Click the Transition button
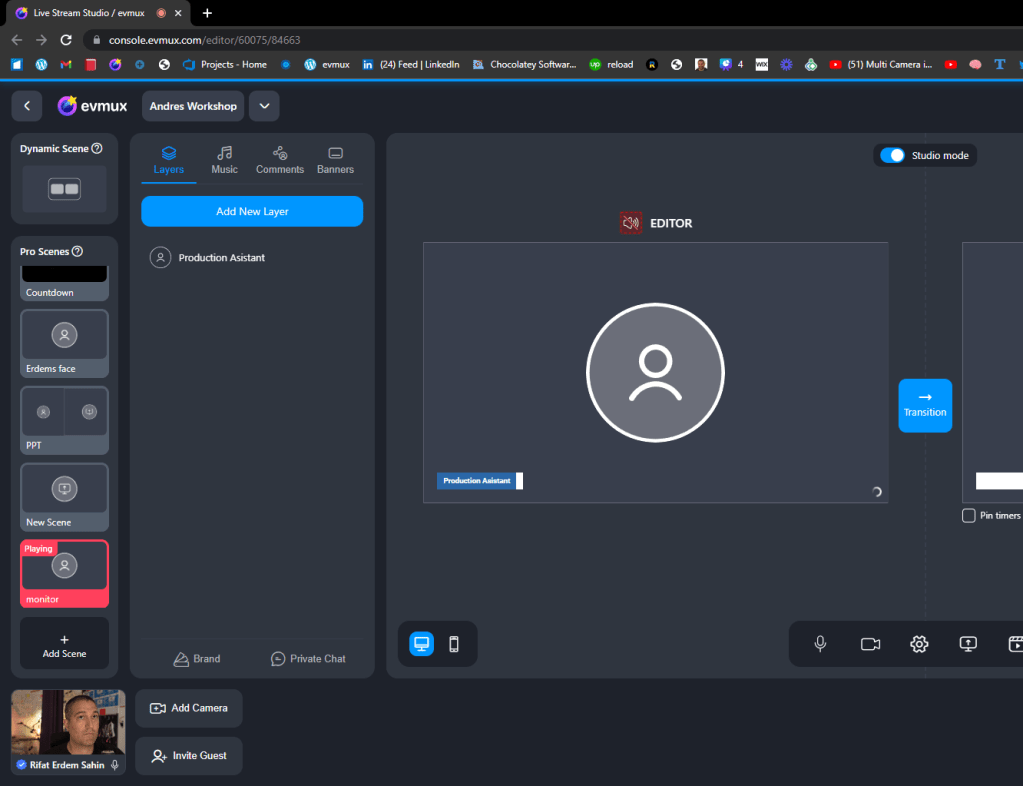The width and height of the screenshot is (1023, 786). point(925,405)
